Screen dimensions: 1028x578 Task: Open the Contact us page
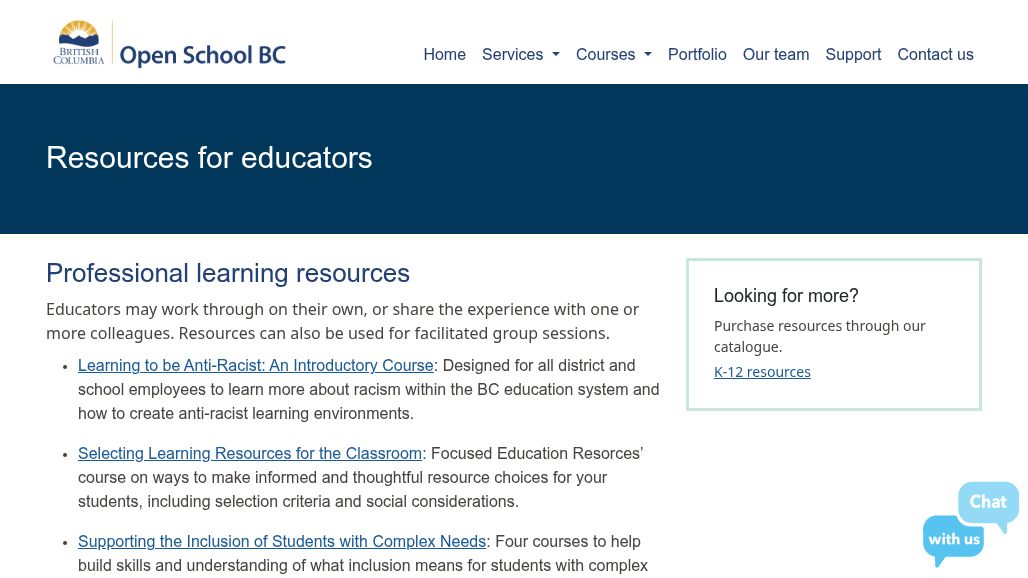click(935, 55)
